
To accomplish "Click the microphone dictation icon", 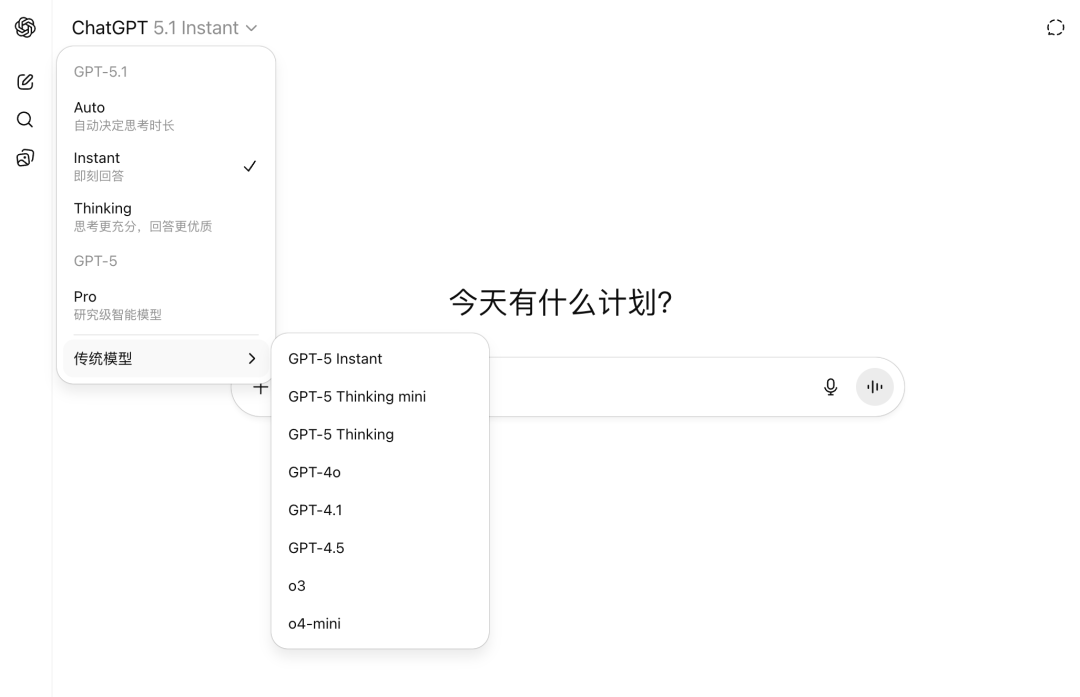I will [831, 386].
